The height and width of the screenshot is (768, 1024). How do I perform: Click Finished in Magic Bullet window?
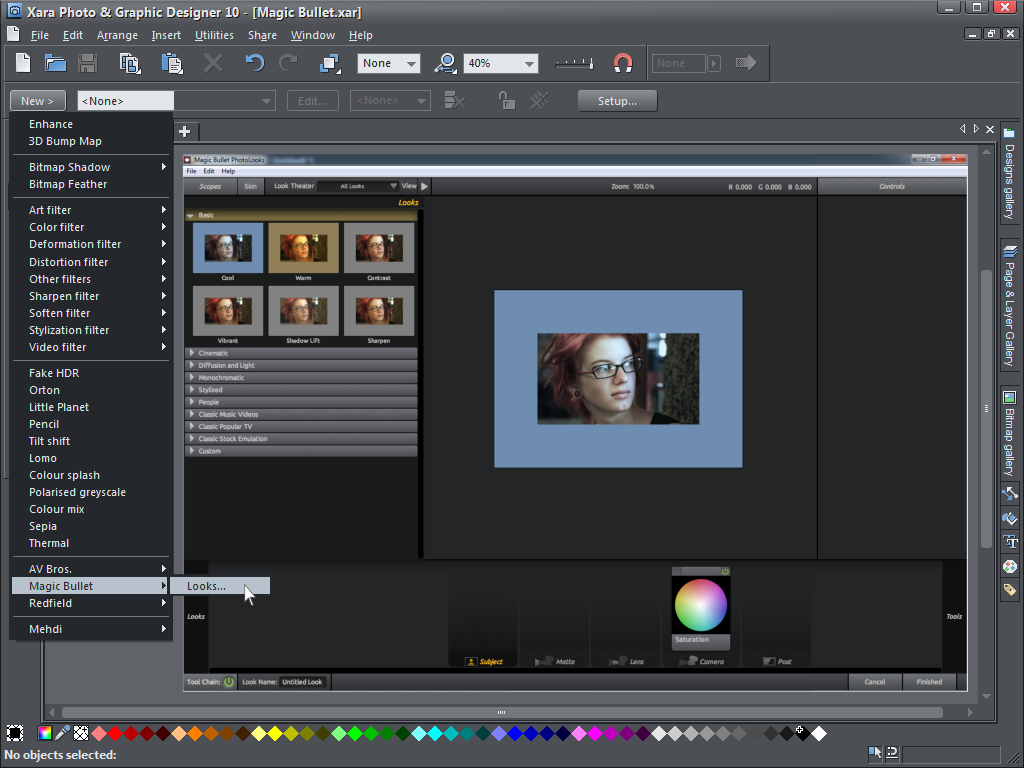tap(929, 682)
